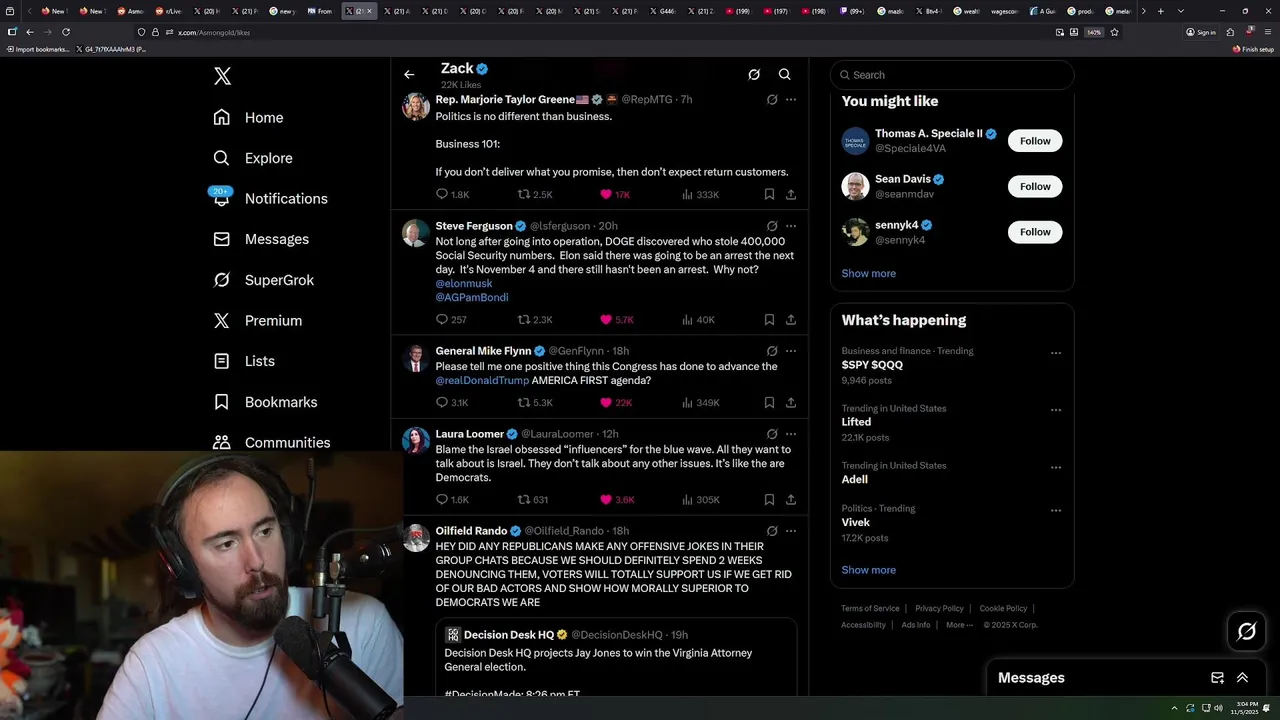Viewport: 1280px width, 720px height.
Task: Bookmark Steve Ferguson's post
Action: coord(769,320)
